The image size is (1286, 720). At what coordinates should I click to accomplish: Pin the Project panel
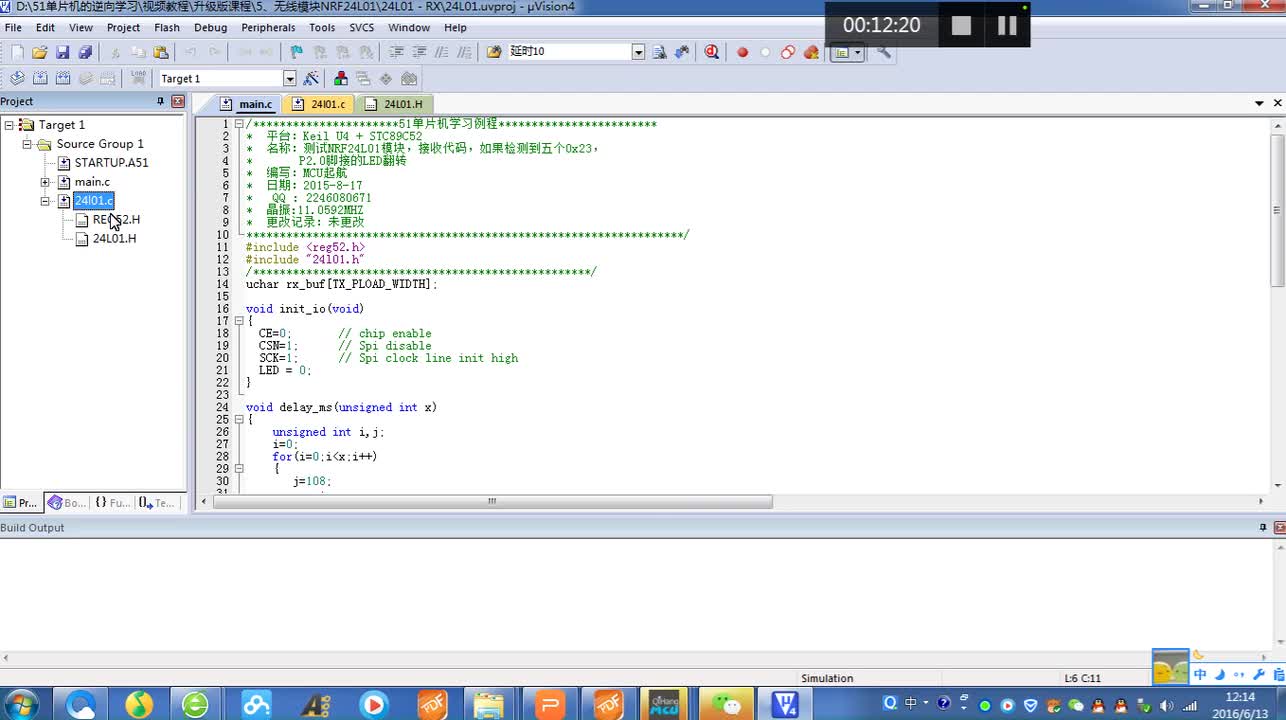click(x=160, y=101)
